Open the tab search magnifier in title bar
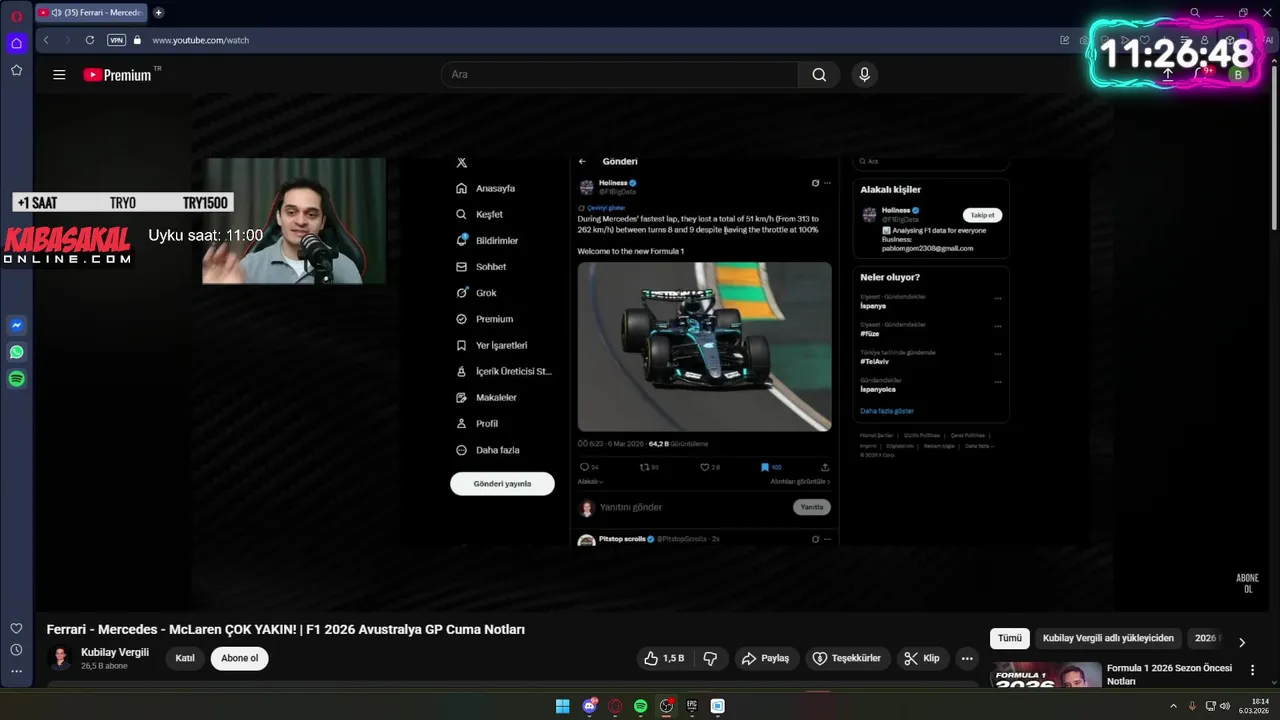1280x720 pixels. coord(1195,13)
